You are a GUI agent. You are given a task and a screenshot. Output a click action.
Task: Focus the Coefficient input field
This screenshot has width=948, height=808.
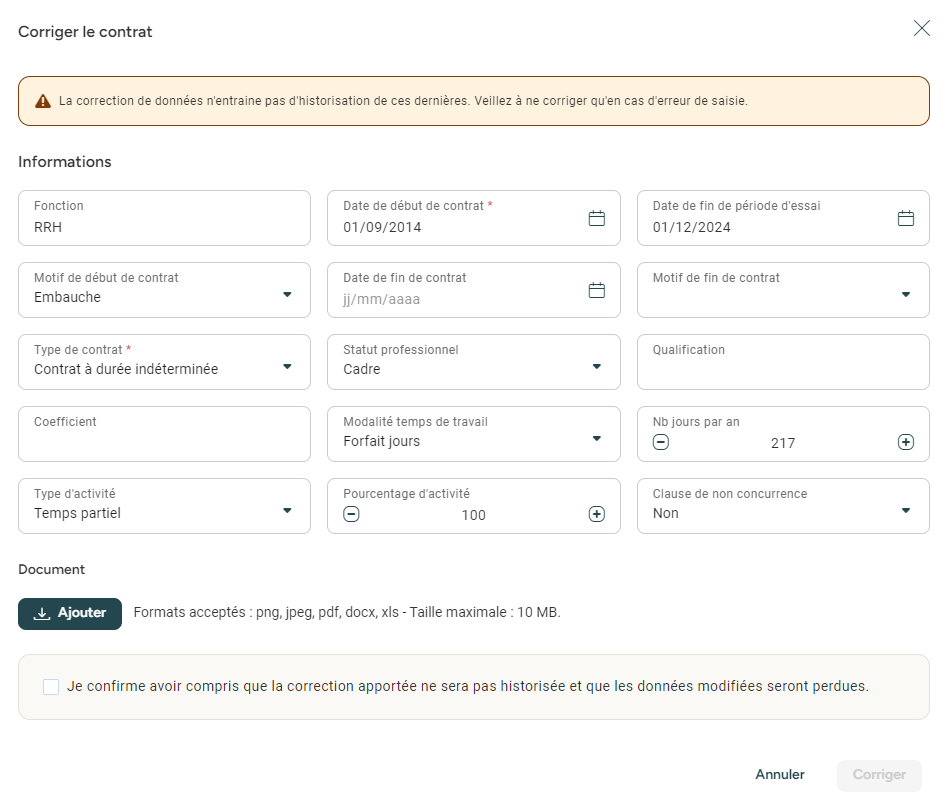164,441
